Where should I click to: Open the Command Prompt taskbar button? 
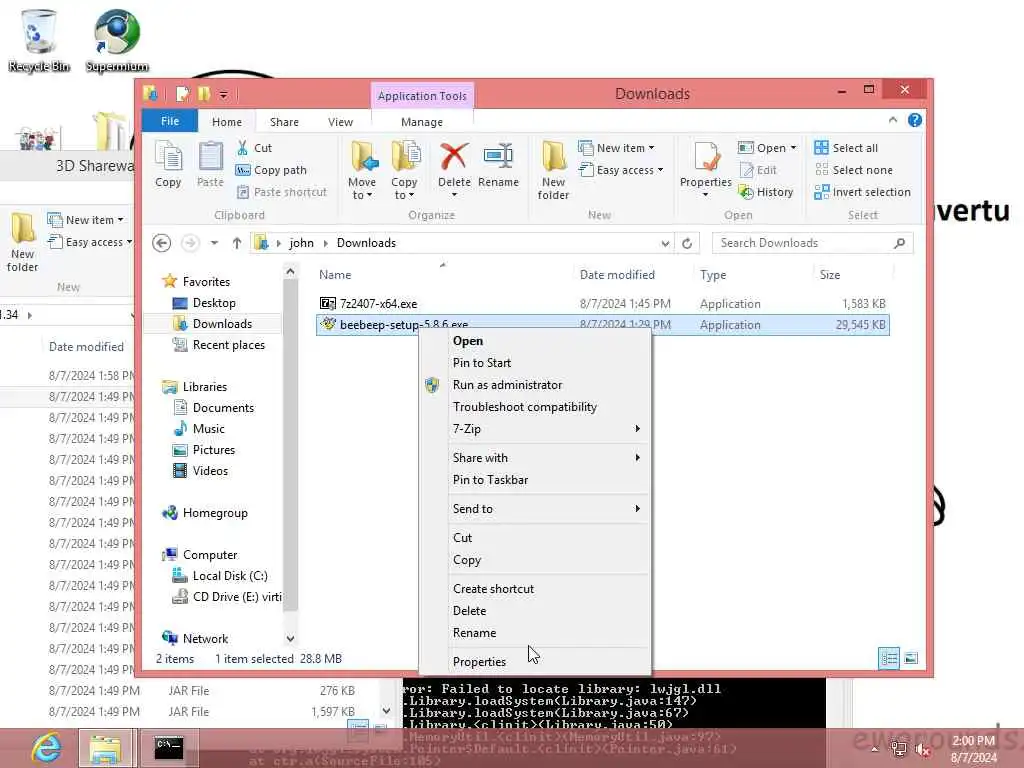click(x=168, y=748)
